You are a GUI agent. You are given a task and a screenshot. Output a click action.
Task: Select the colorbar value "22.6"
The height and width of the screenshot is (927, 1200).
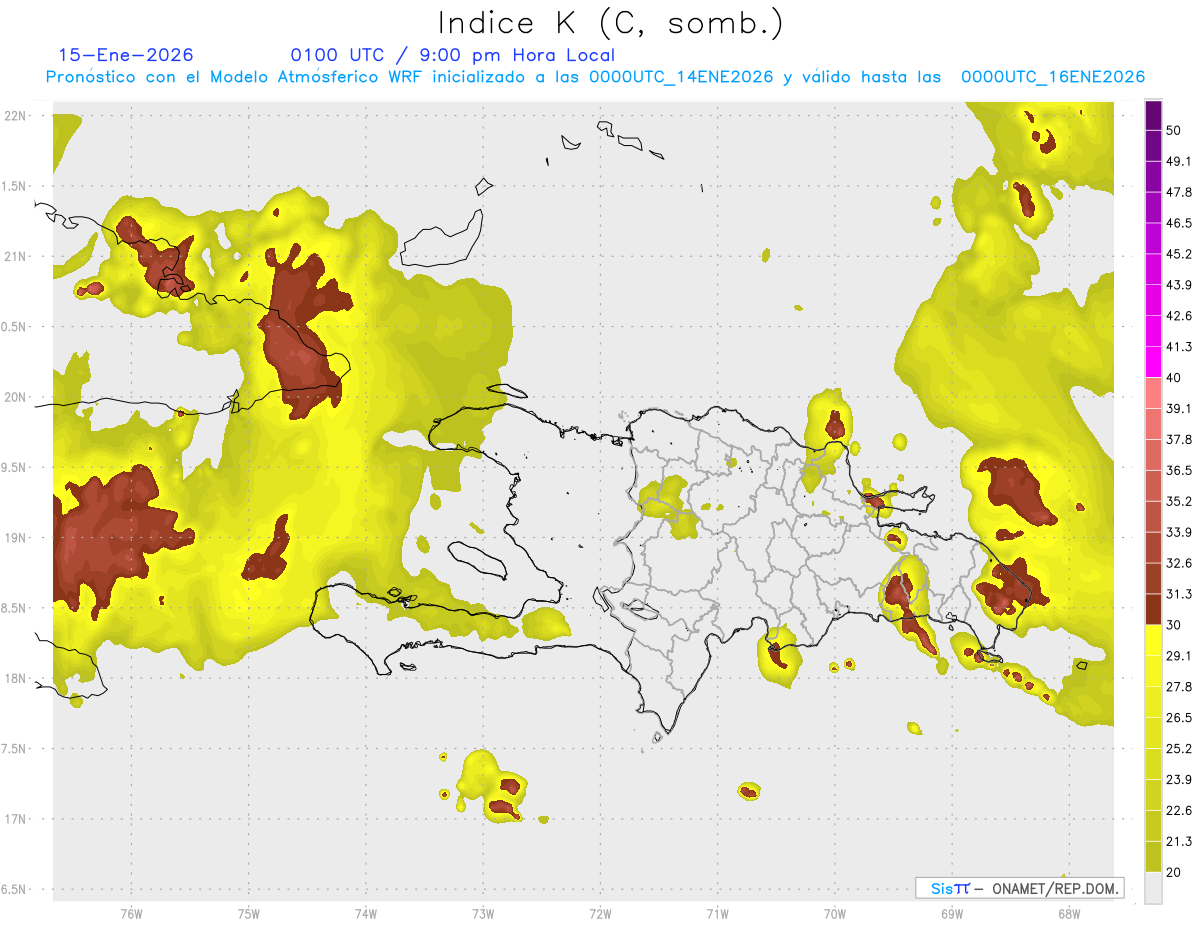pos(1179,811)
